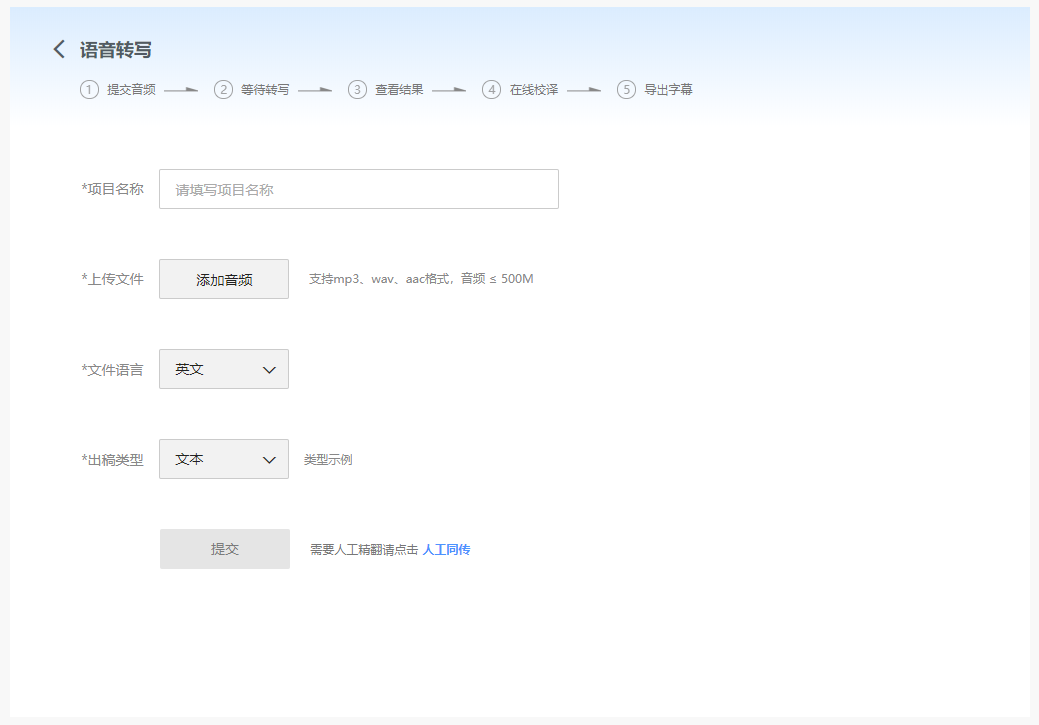The image size is (1039, 725).
Task: Click the step 5 circle icon
Action: point(626,89)
